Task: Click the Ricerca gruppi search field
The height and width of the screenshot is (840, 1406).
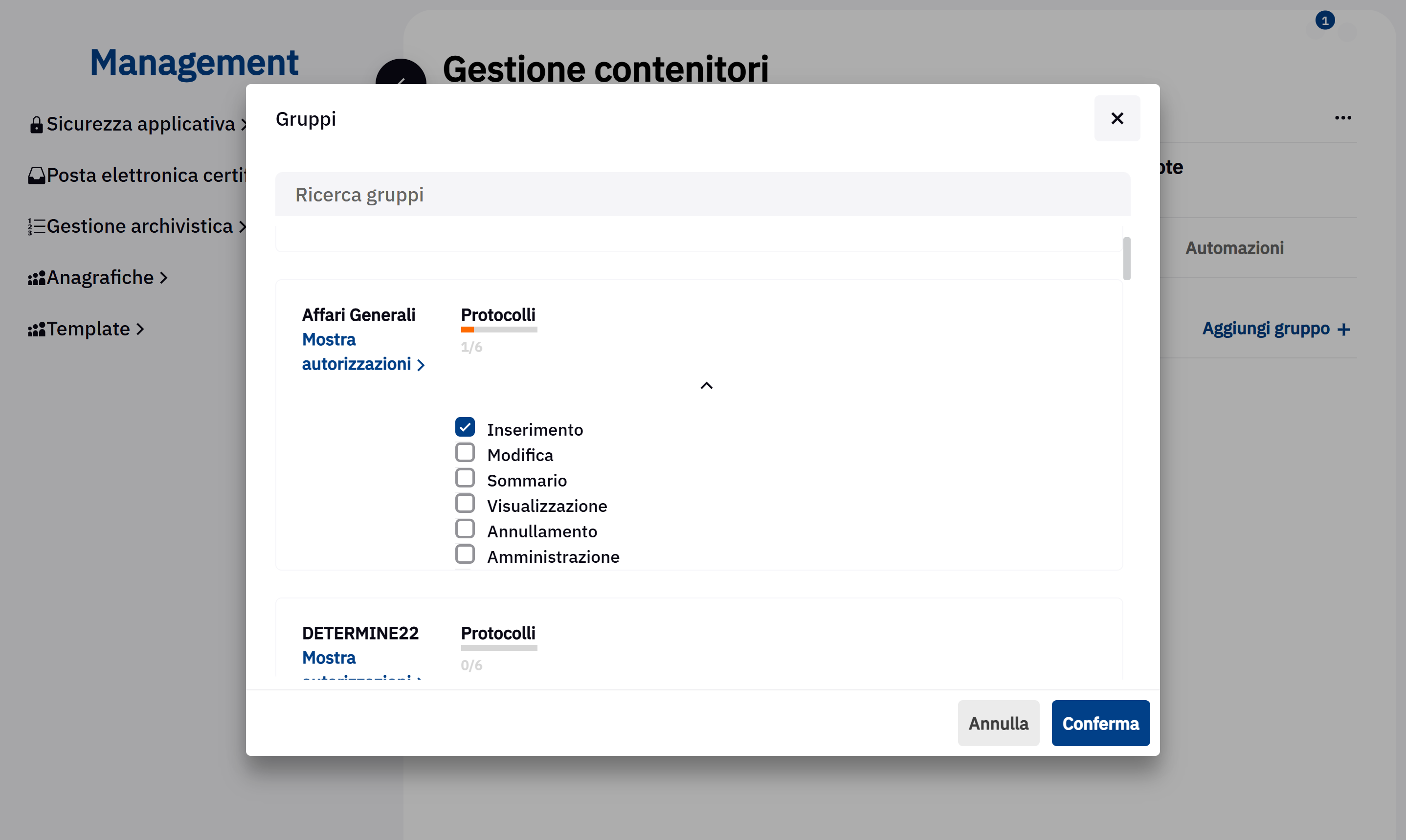Action: click(x=702, y=194)
